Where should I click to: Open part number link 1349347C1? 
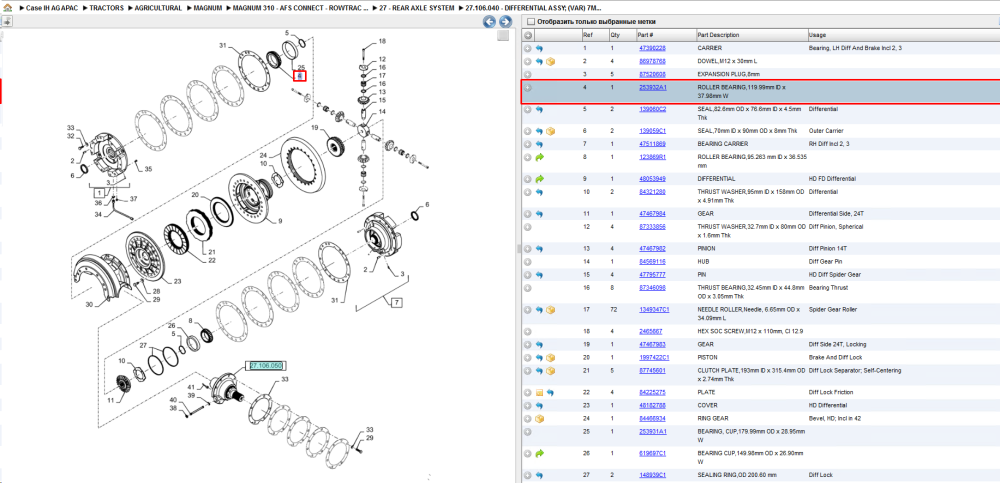(654, 309)
